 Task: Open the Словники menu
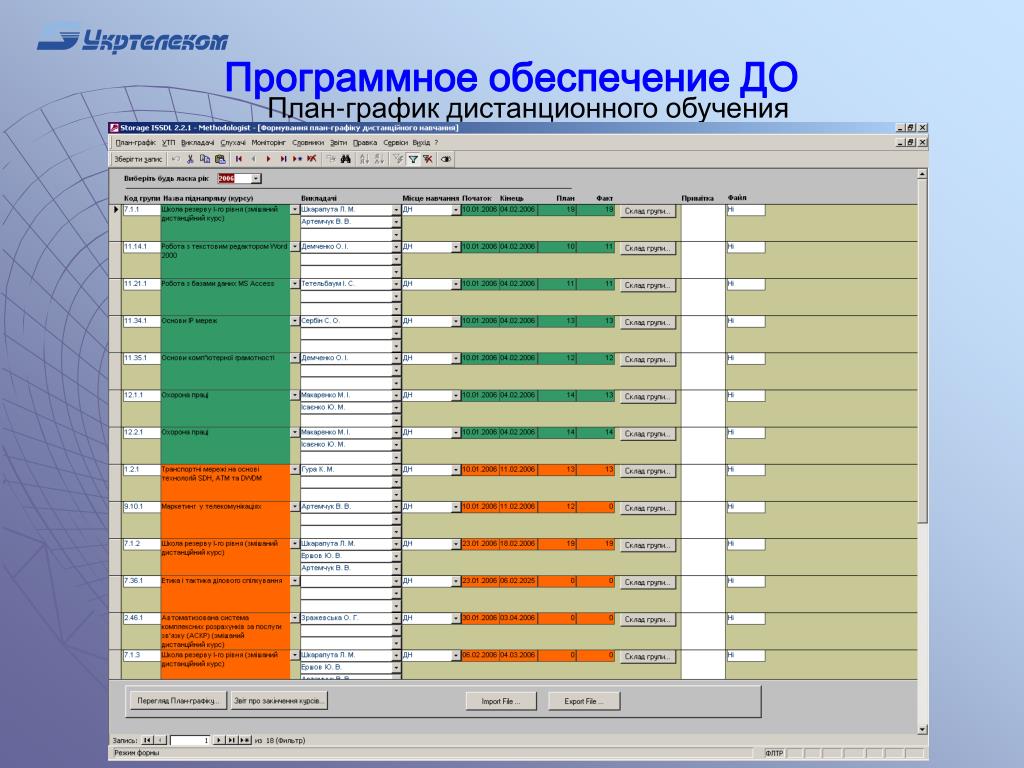point(308,142)
